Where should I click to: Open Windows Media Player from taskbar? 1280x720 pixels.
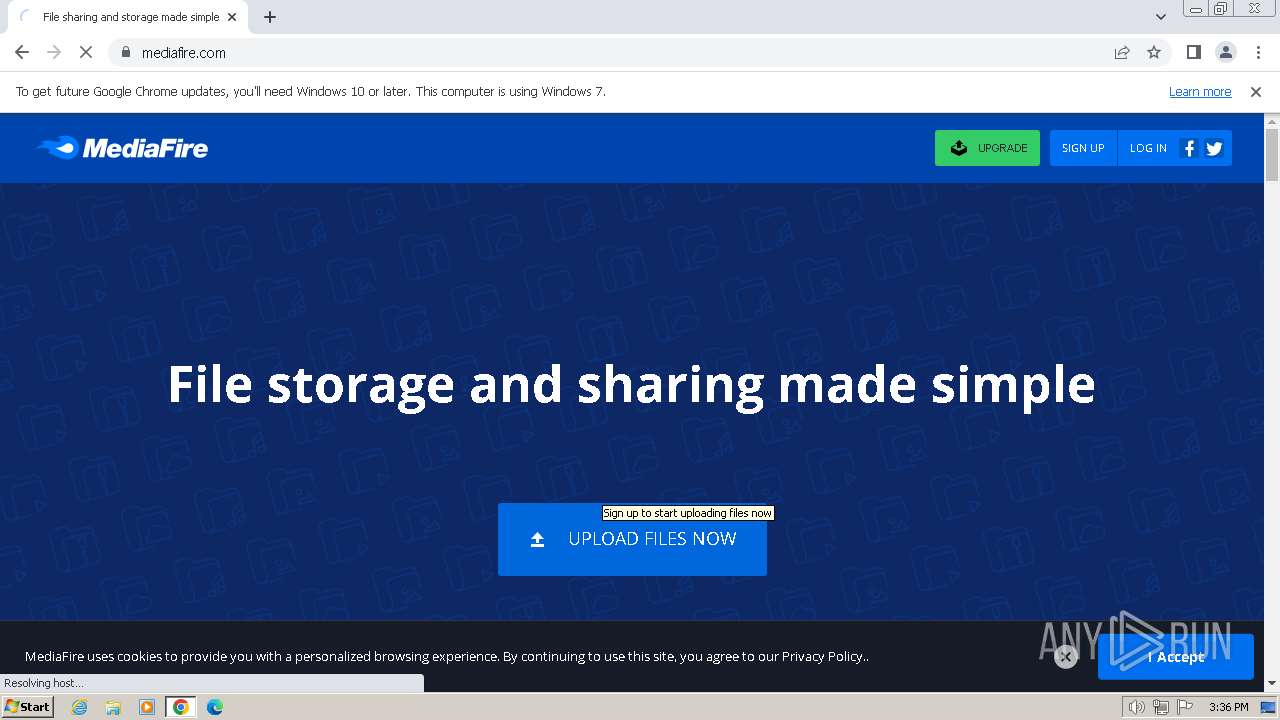[x=147, y=707]
